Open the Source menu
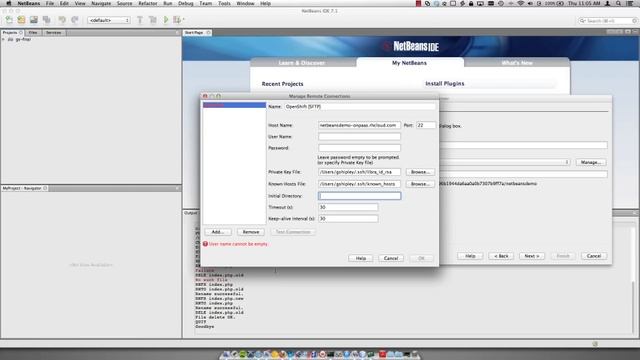 [124, 3]
